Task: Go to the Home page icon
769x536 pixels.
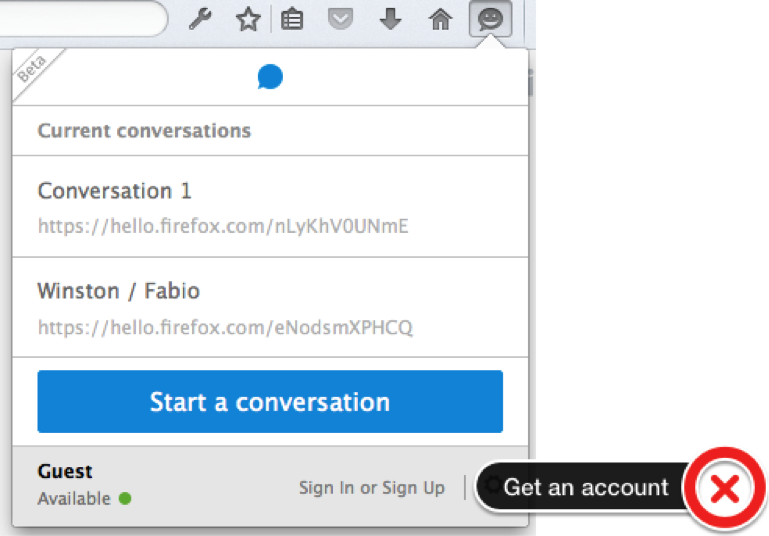Action: coord(440,20)
